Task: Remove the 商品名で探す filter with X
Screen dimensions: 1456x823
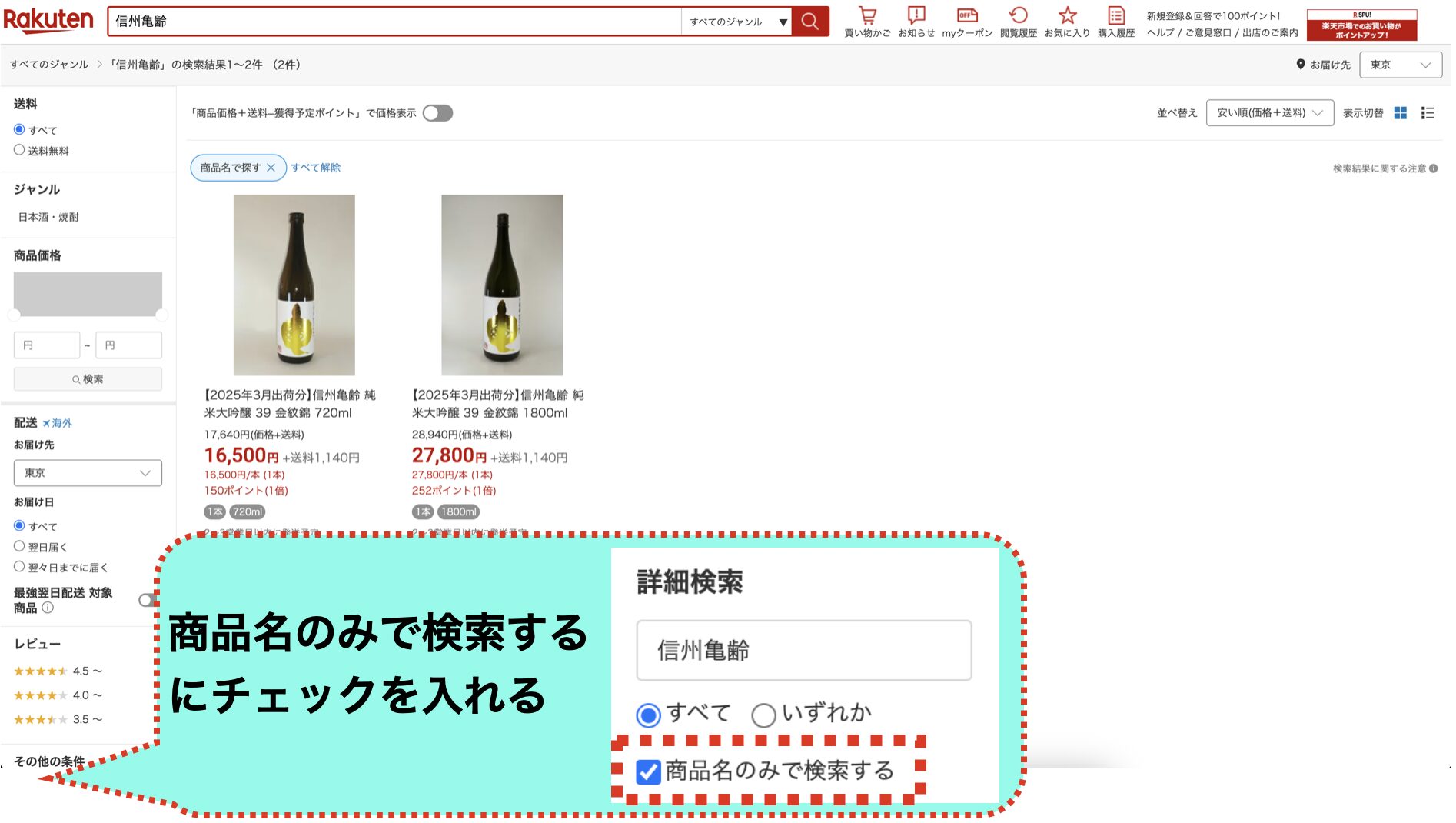Action: pos(271,168)
